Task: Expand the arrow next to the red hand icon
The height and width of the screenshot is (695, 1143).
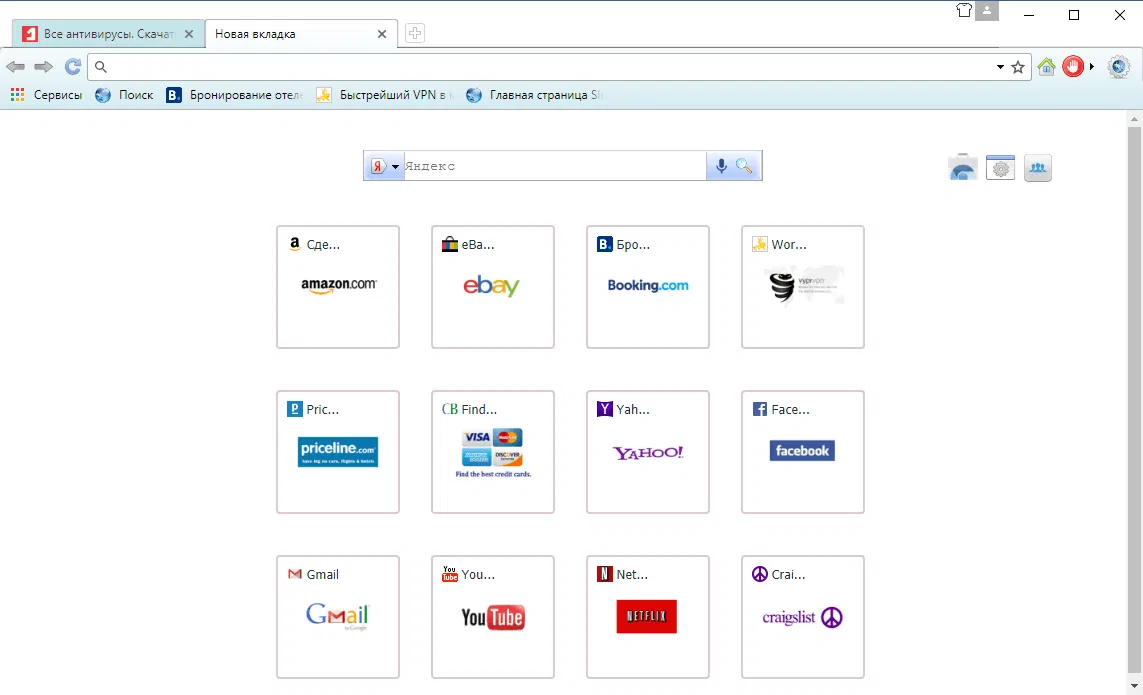Action: tap(1092, 66)
